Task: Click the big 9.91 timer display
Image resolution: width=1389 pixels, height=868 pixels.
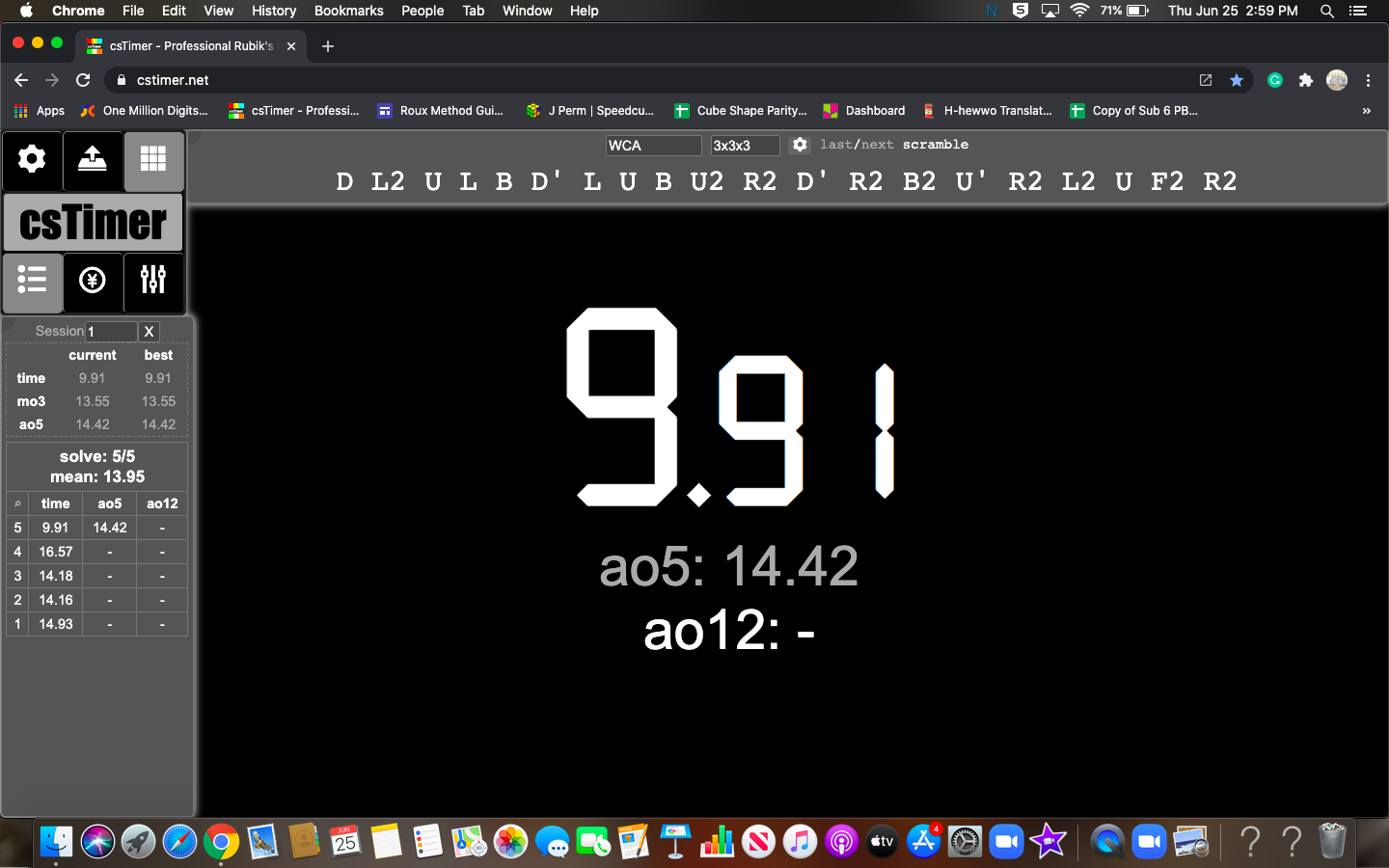Action: point(730,407)
